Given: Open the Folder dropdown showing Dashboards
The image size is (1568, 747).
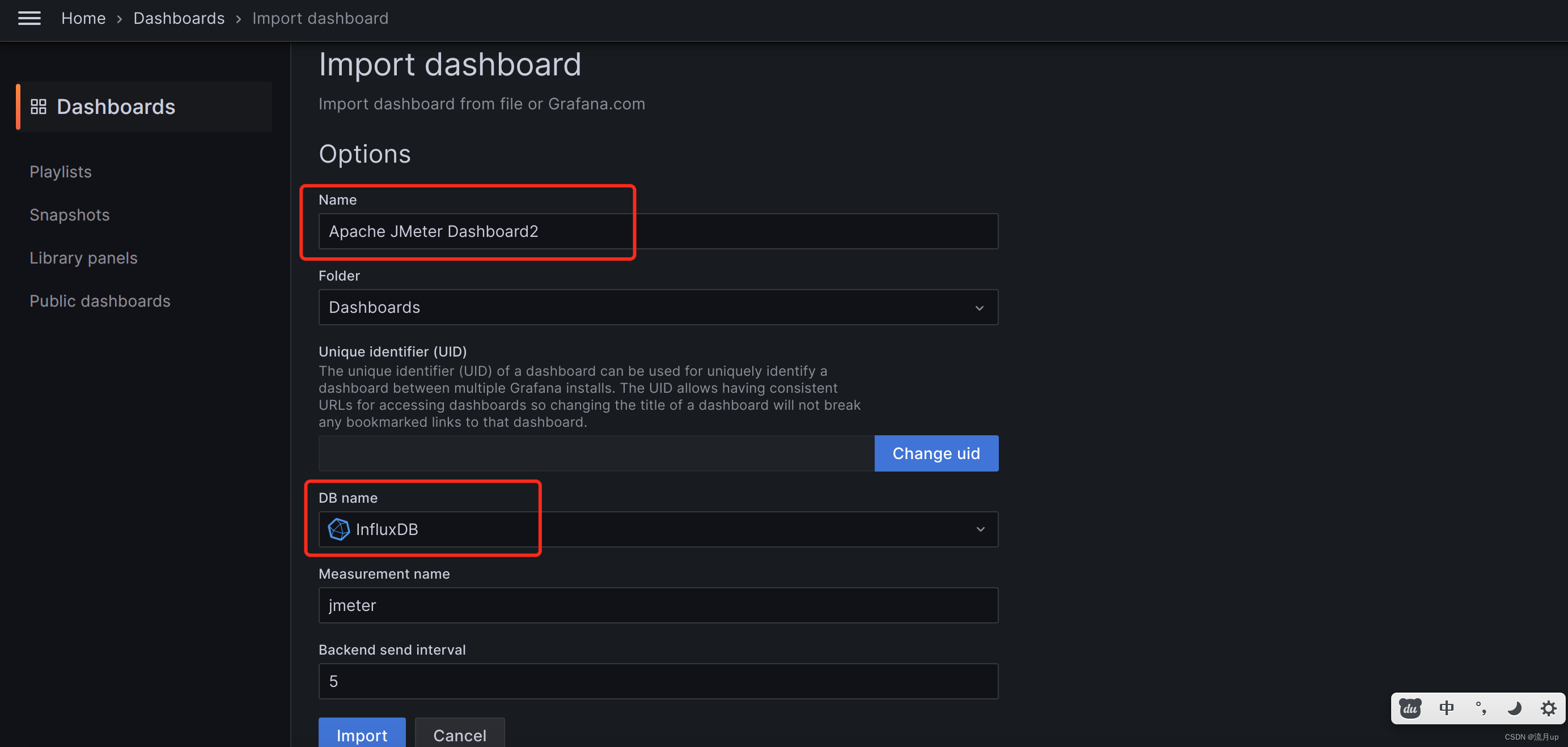Looking at the screenshot, I should (658, 307).
